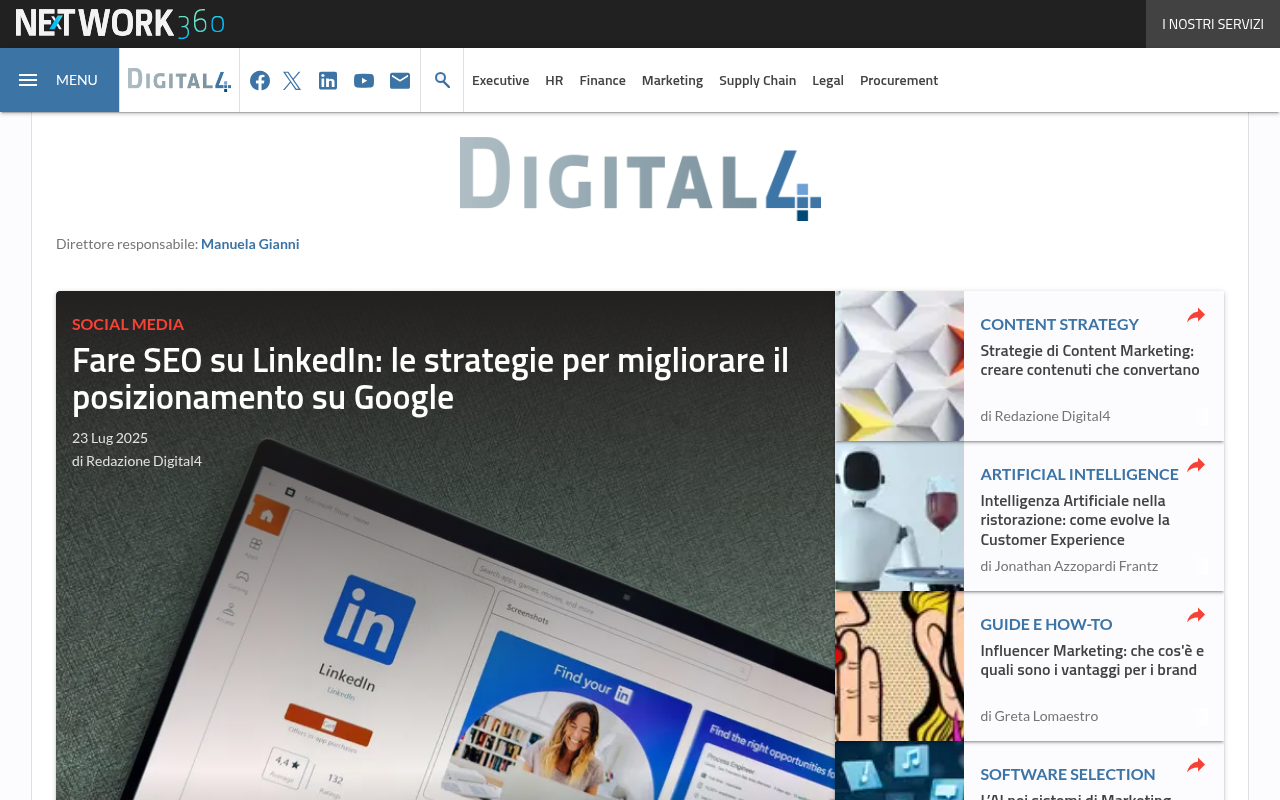Open SOFTWARE SELECTION category link

coord(1068,774)
